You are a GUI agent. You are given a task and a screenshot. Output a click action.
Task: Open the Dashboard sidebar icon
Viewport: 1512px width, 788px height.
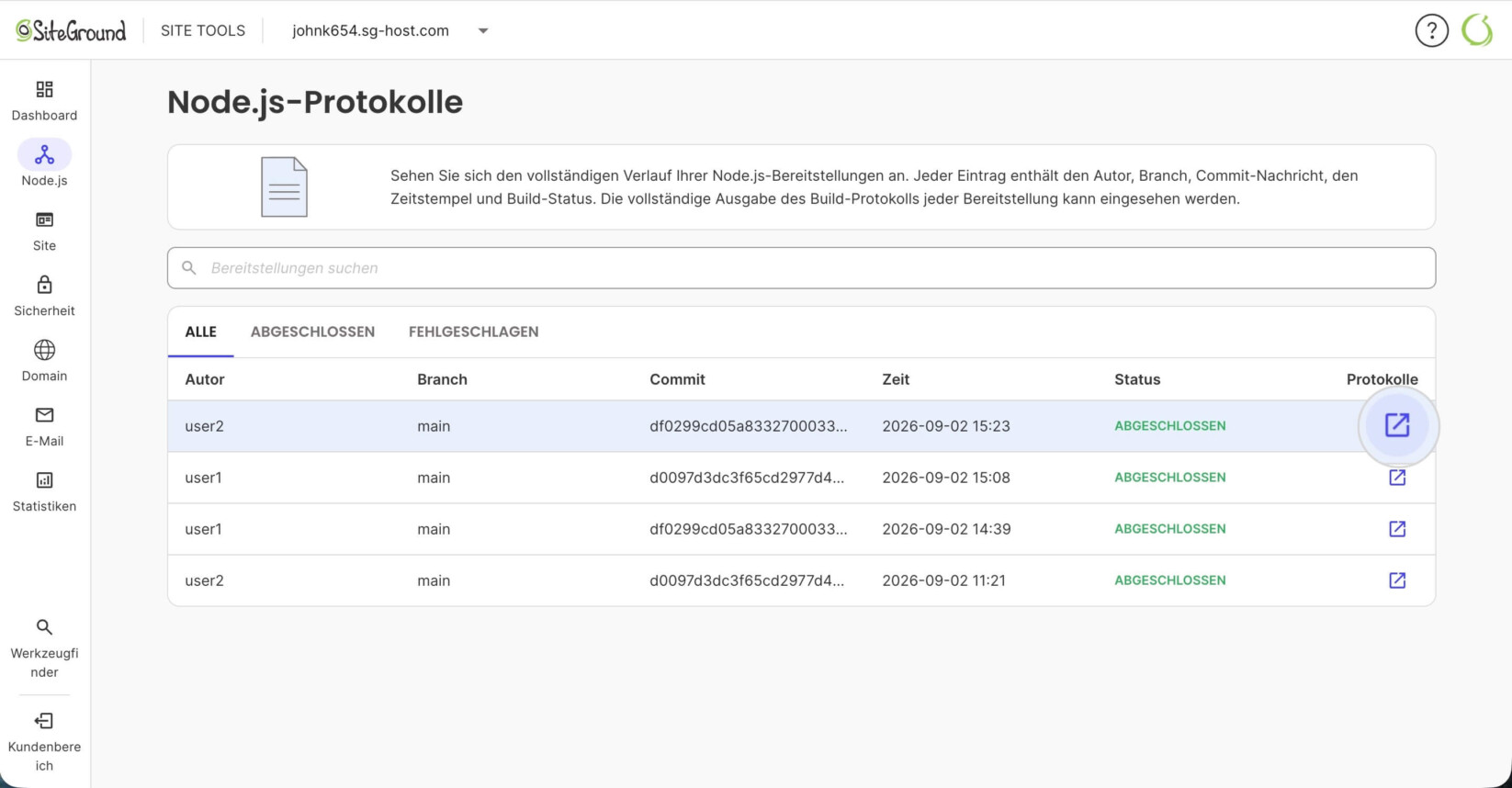[x=44, y=89]
